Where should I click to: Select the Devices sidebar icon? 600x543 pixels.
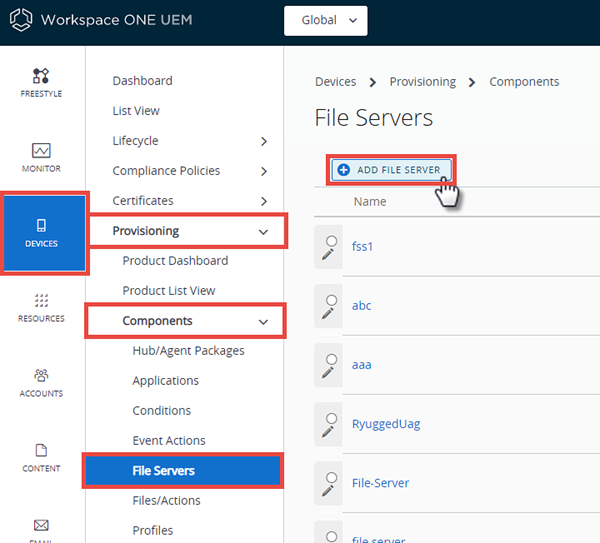coord(41,225)
